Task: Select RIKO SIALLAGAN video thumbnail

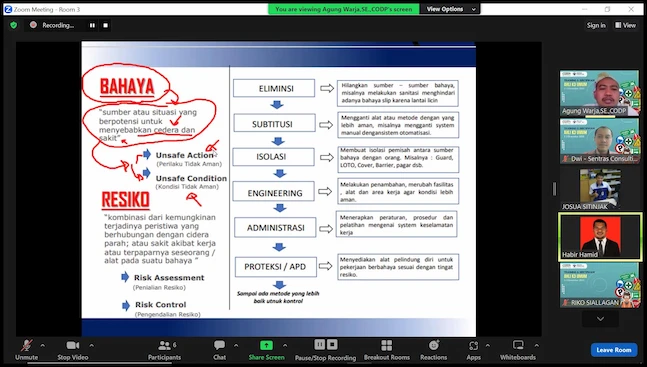Action: tap(600, 285)
